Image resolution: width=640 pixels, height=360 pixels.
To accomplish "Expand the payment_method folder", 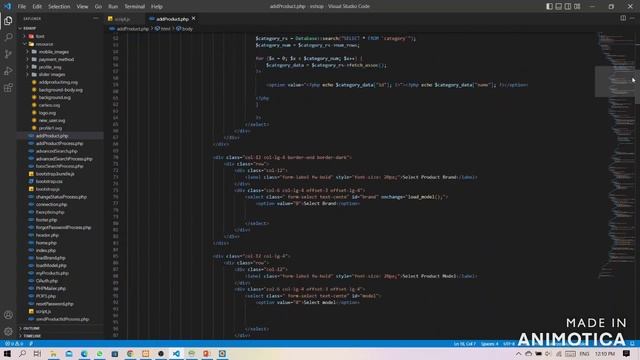I will point(56,59).
